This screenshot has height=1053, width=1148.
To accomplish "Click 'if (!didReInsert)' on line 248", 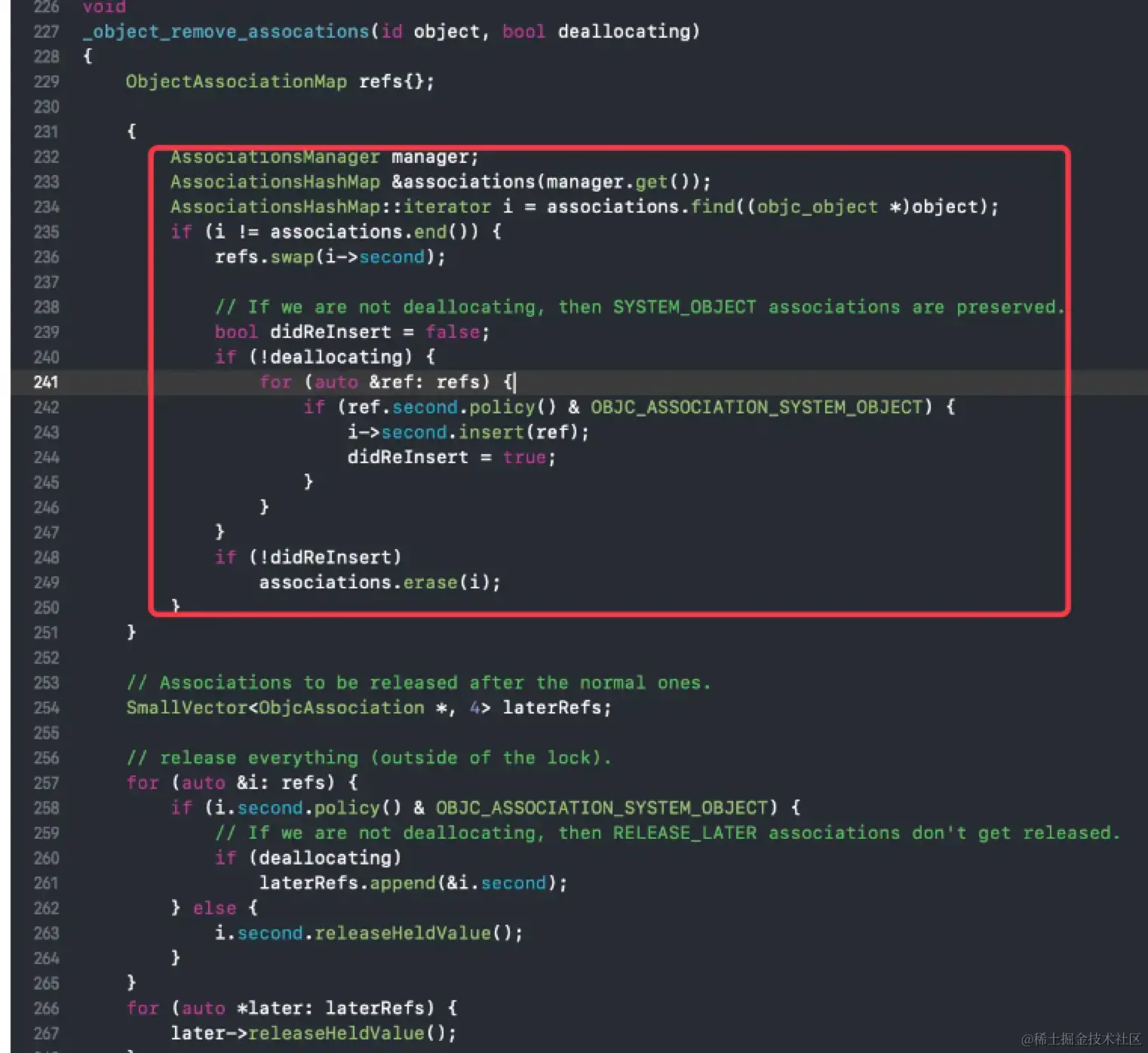I will [308, 557].
